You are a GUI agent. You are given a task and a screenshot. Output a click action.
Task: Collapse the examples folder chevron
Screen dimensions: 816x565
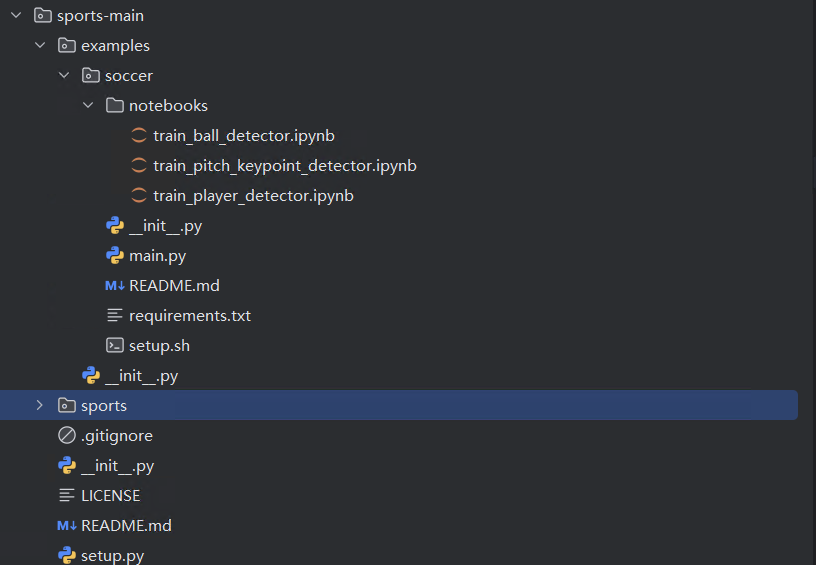tap(40, 46)
